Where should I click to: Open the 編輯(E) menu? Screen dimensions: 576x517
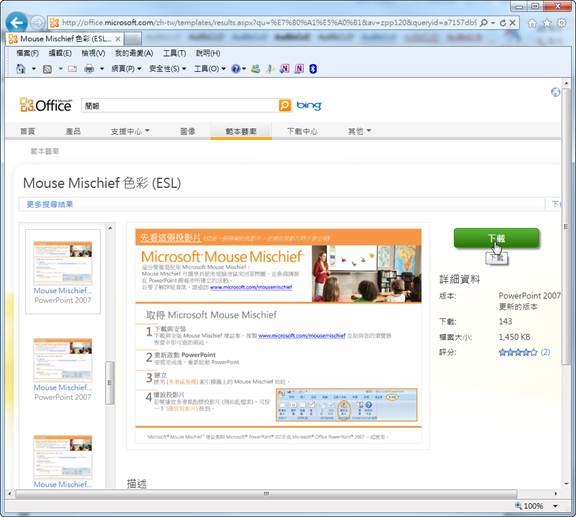coord(60,53)
